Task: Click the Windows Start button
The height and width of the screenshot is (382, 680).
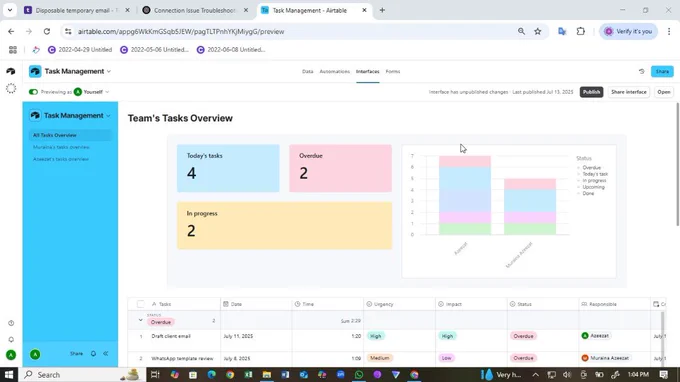Action: pyautogui.click(x=9, y=375)
